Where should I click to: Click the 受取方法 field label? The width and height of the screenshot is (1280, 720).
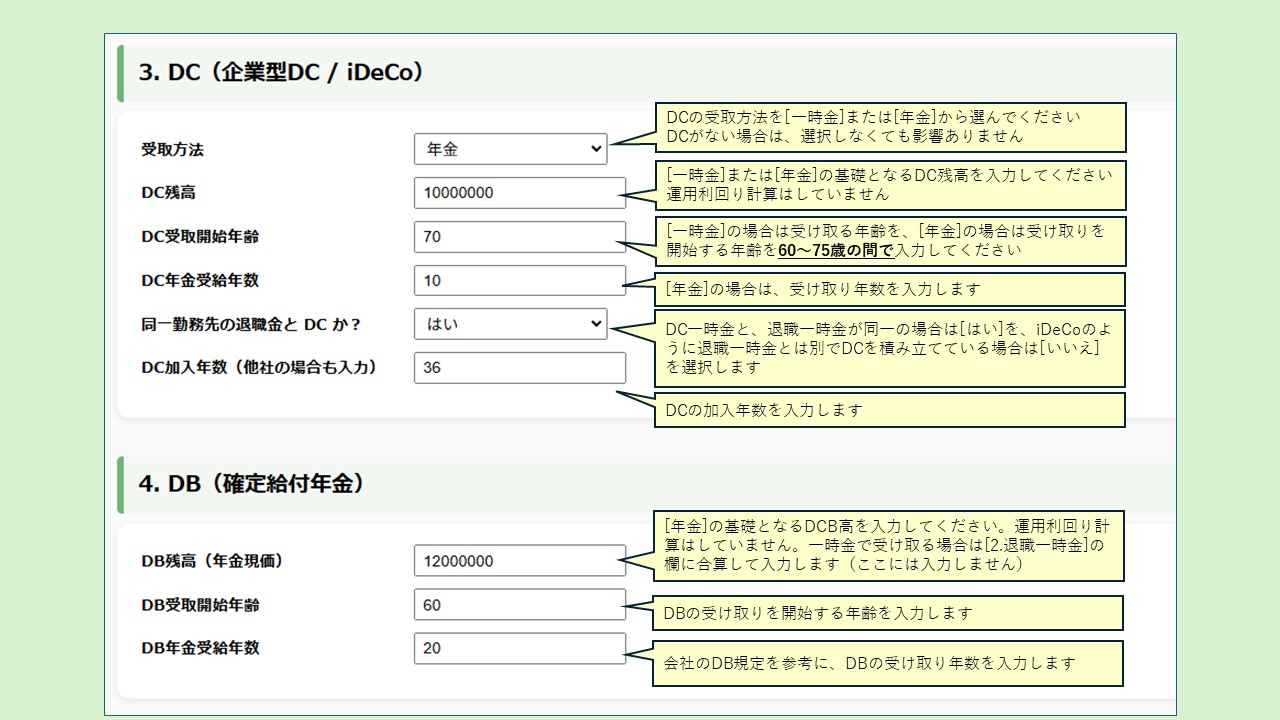[173, 150]
